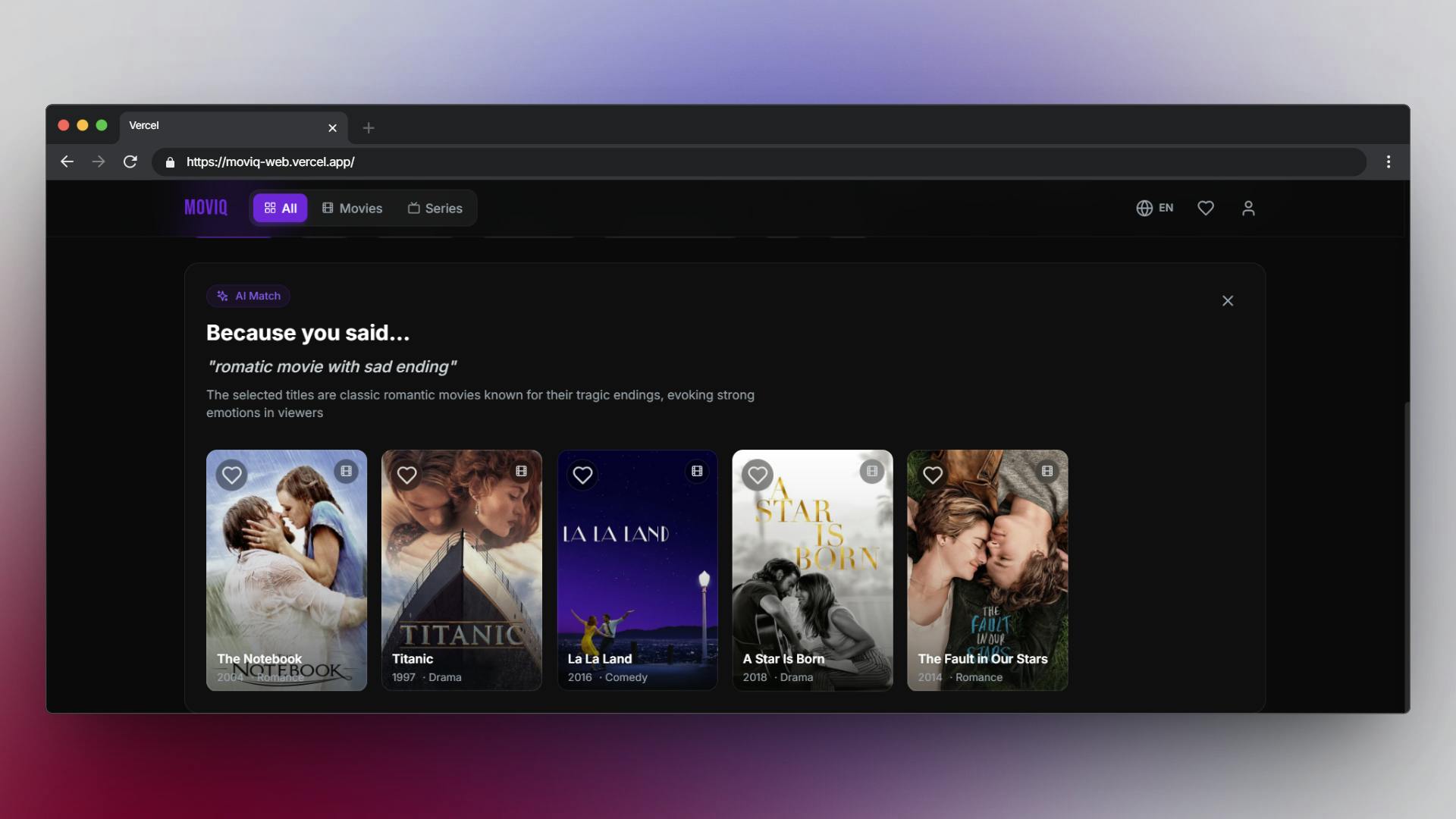Open the MOVIQ logo home link
Viewport: 1456px width, 819px height.
coord(206,208)
